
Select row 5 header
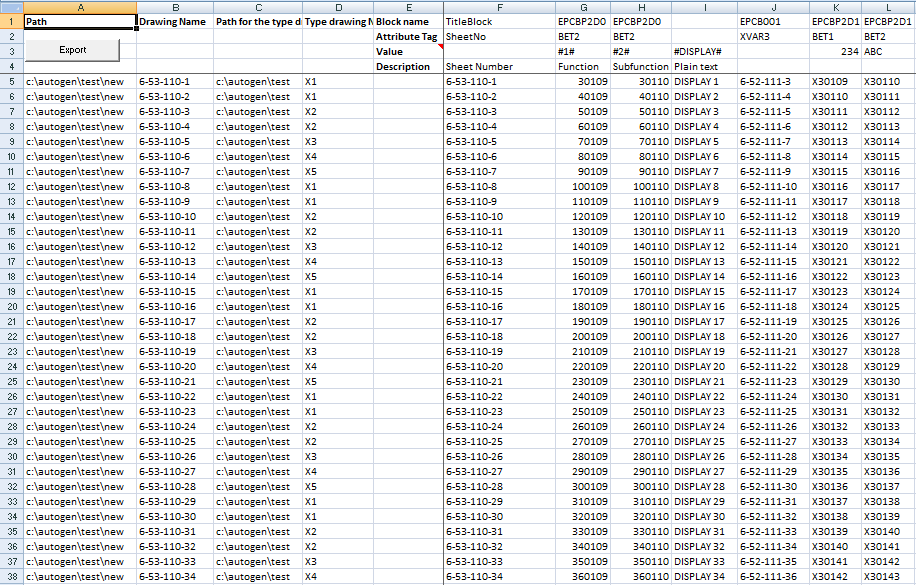click(x=12, y=82)
